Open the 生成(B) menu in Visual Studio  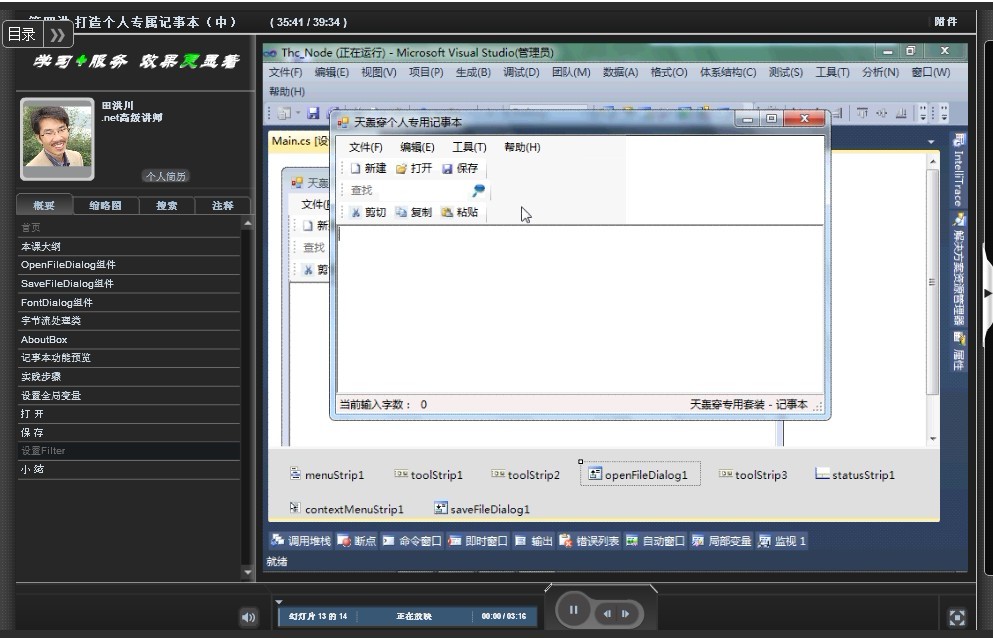pos(473,72)
